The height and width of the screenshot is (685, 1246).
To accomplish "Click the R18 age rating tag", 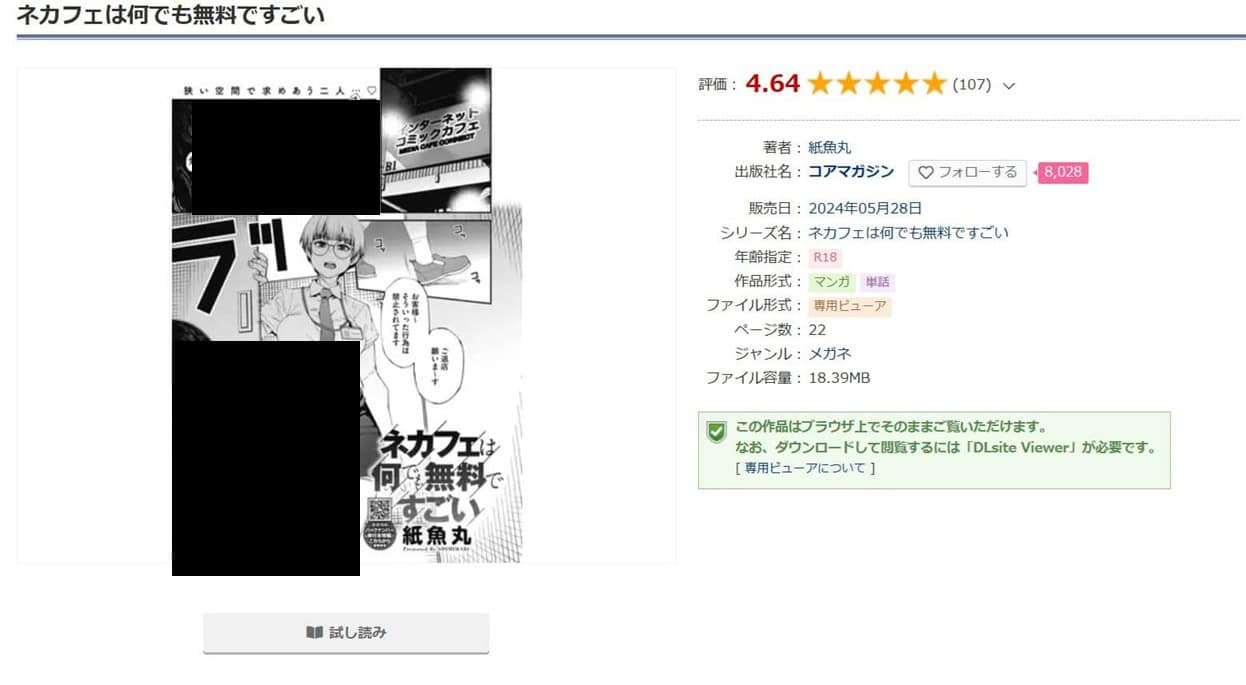I will coord(825,257).
